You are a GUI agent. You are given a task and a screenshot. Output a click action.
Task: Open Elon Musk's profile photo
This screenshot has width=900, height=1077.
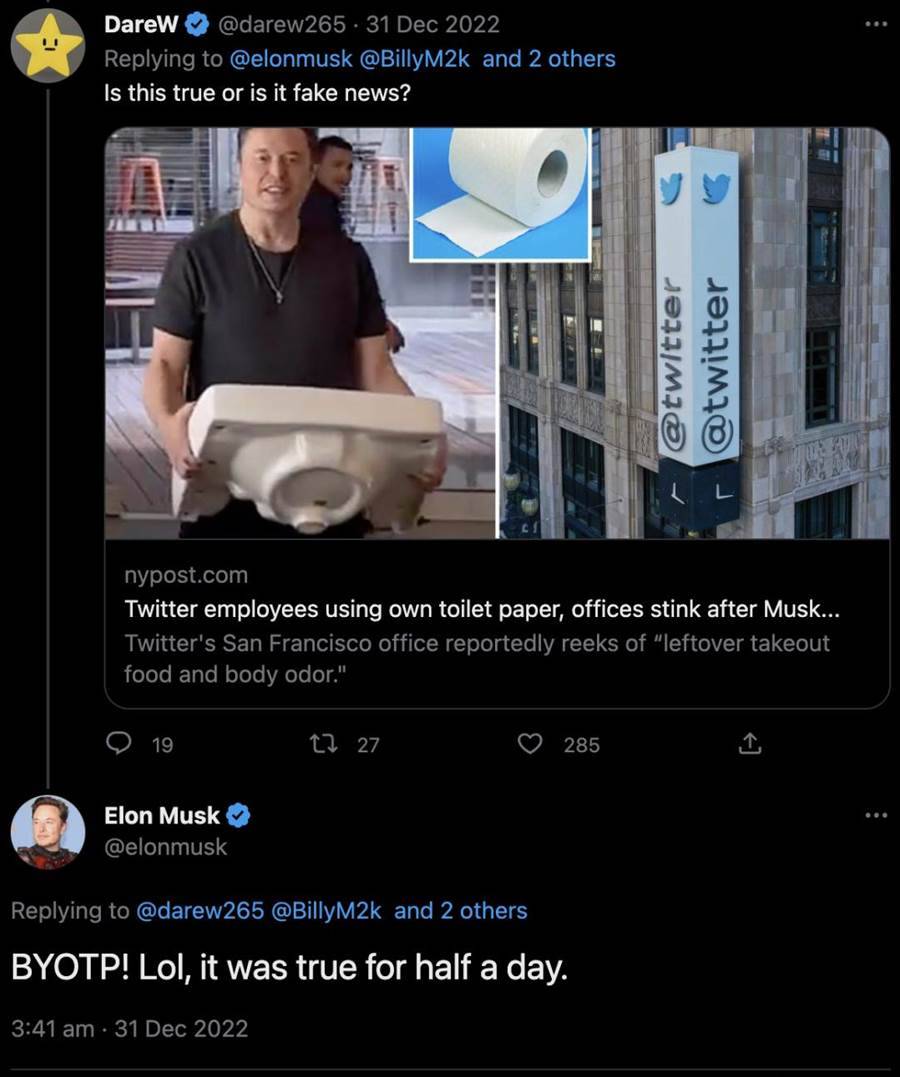click(48, 832)
